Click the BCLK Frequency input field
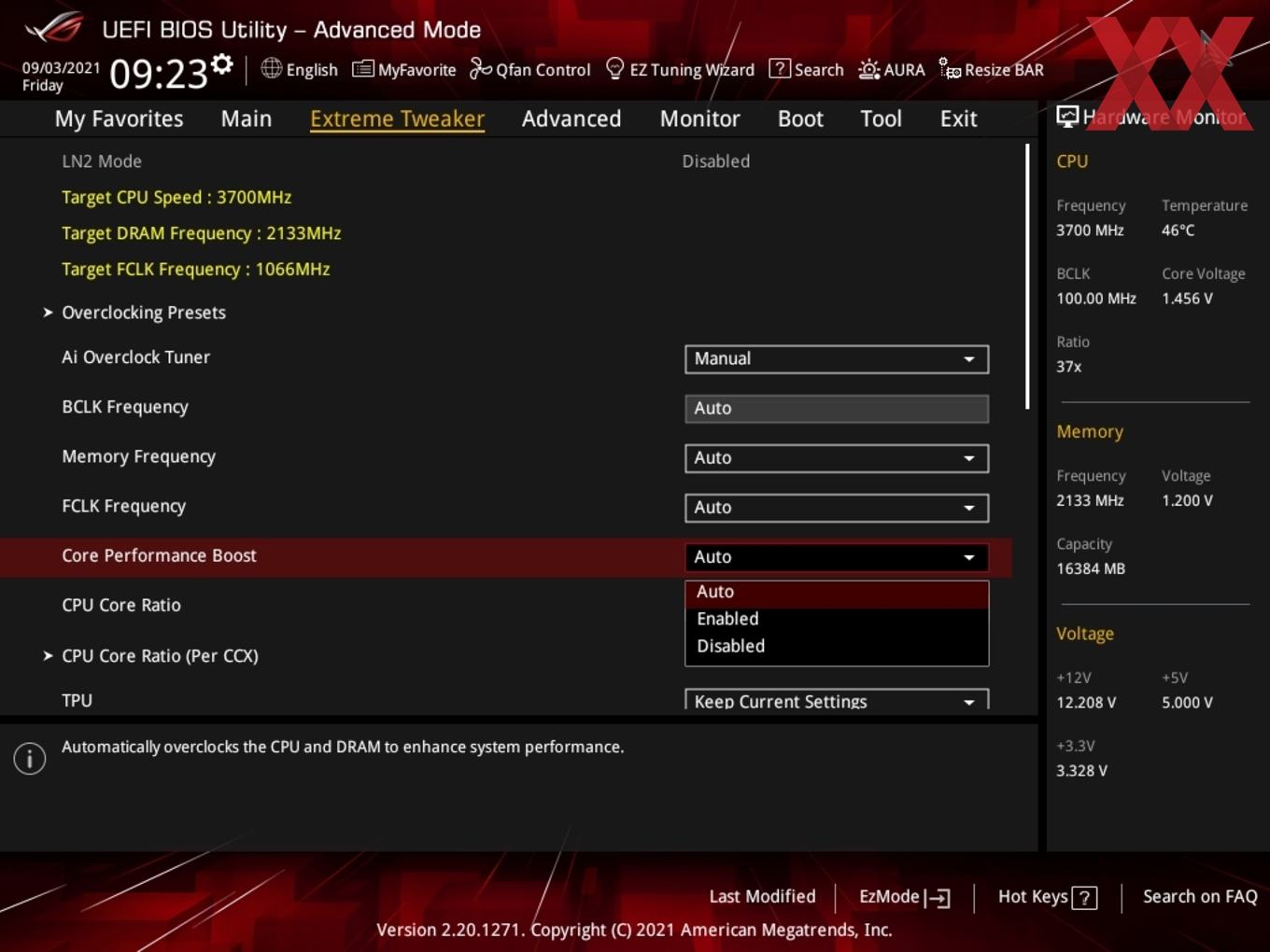This screenshot has width=1270, height=952. click(837, 409)
